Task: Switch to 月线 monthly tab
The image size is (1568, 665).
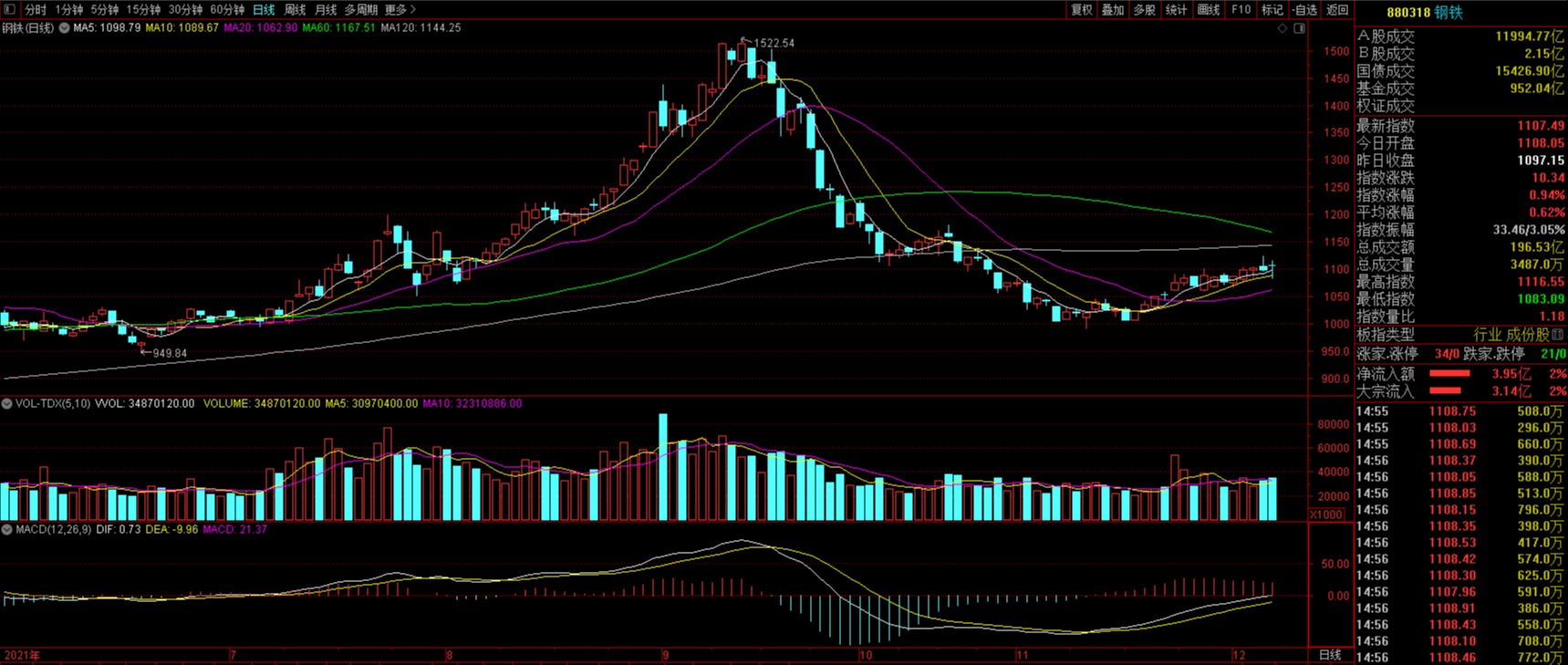Action: coord(326,9)
